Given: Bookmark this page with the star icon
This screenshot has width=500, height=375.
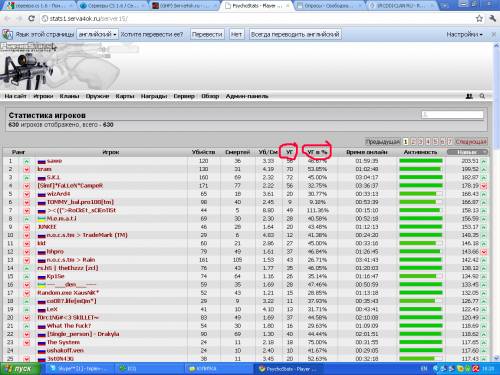Looking at the screenshot, I should click(479, 18).
